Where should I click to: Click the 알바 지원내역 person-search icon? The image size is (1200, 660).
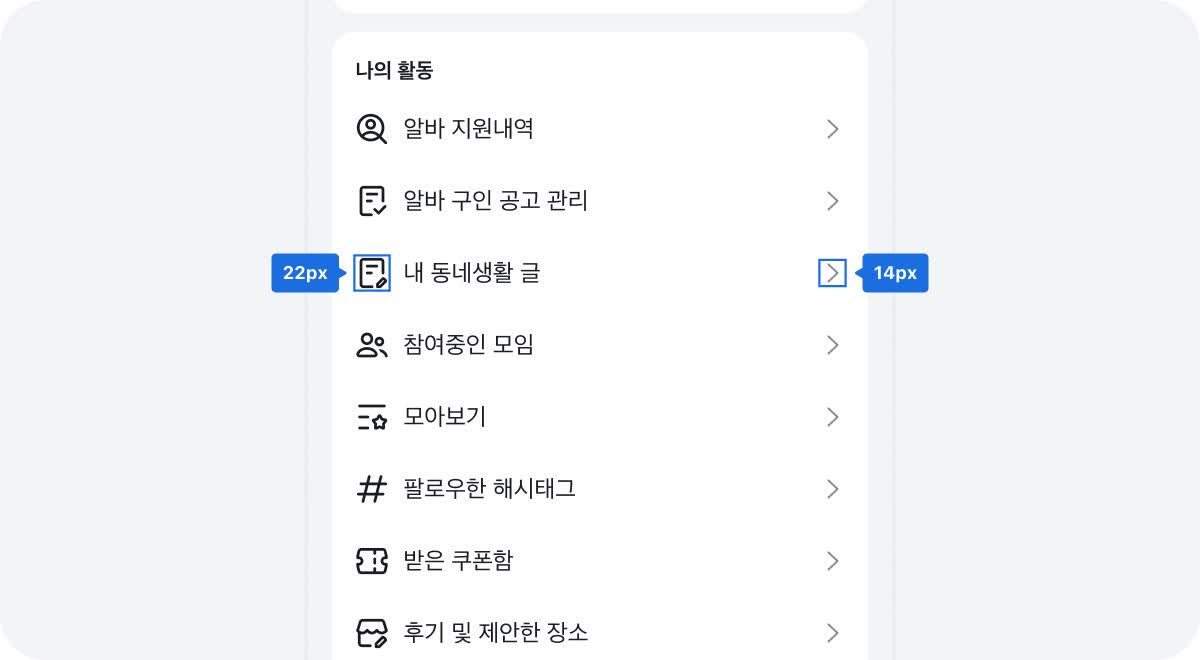click(372, 129)
